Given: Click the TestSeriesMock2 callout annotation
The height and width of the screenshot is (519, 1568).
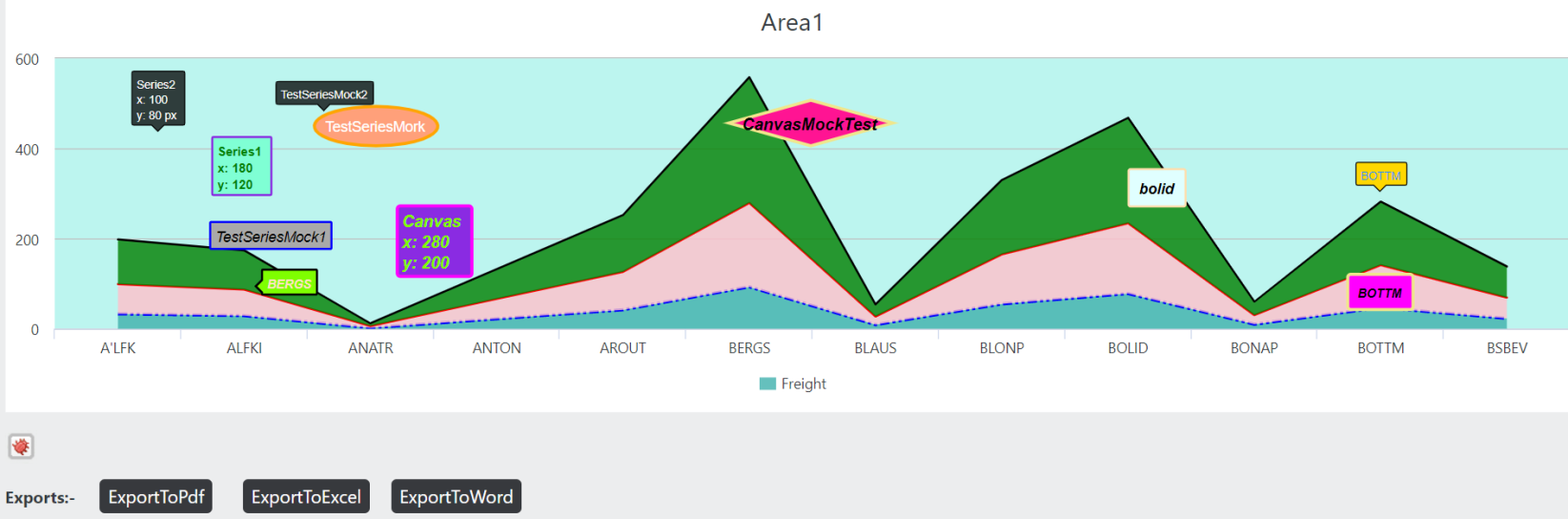Looking at the screenshot, I should pyautogui.click(x=324, y=95).
